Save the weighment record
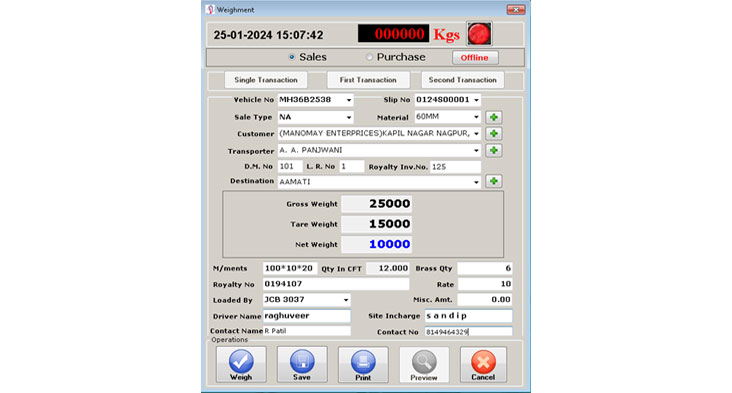This screenshot has height=393, width=732. point(302,365)
